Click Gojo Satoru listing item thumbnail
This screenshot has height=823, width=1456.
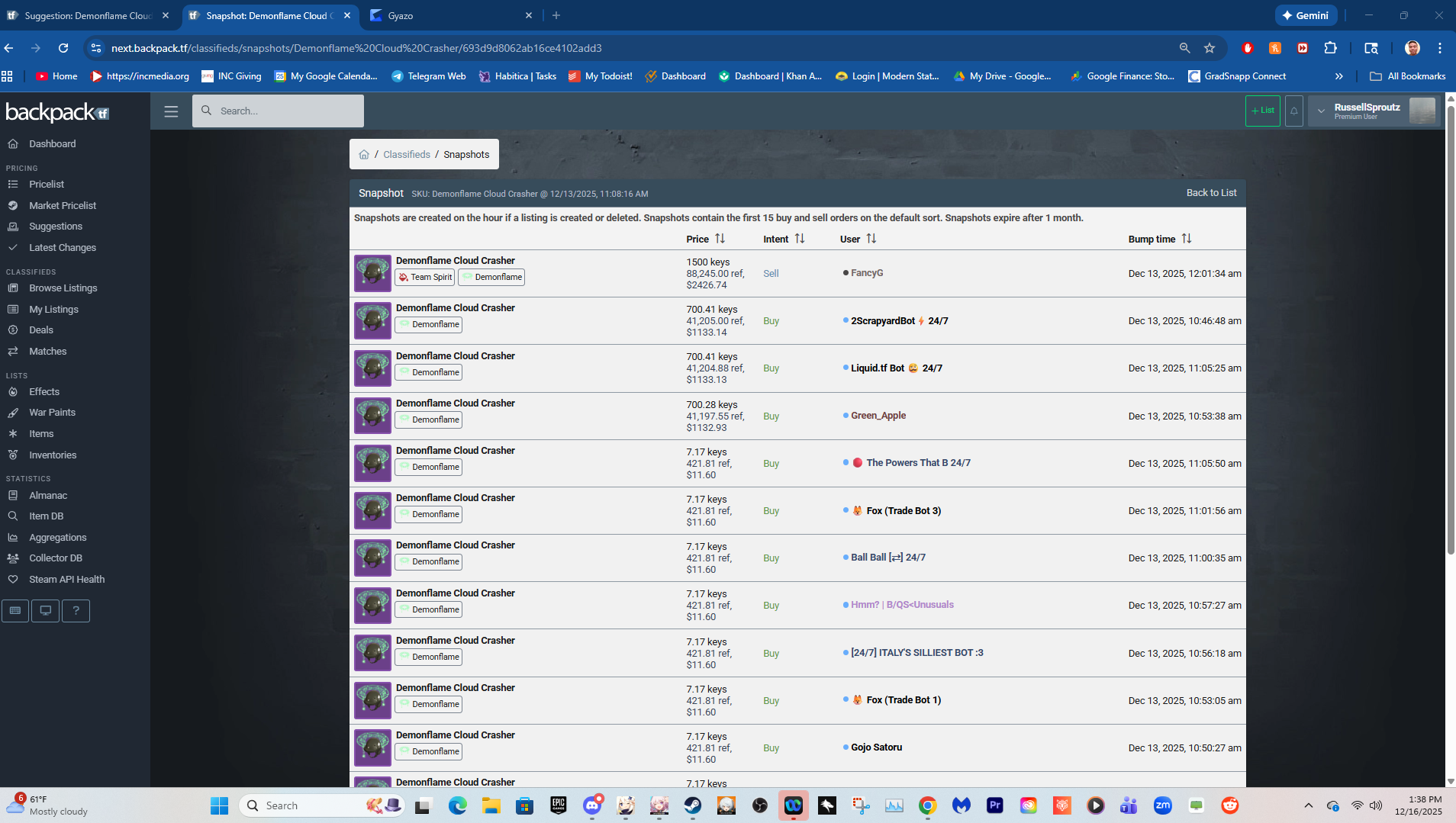[372, 747]
